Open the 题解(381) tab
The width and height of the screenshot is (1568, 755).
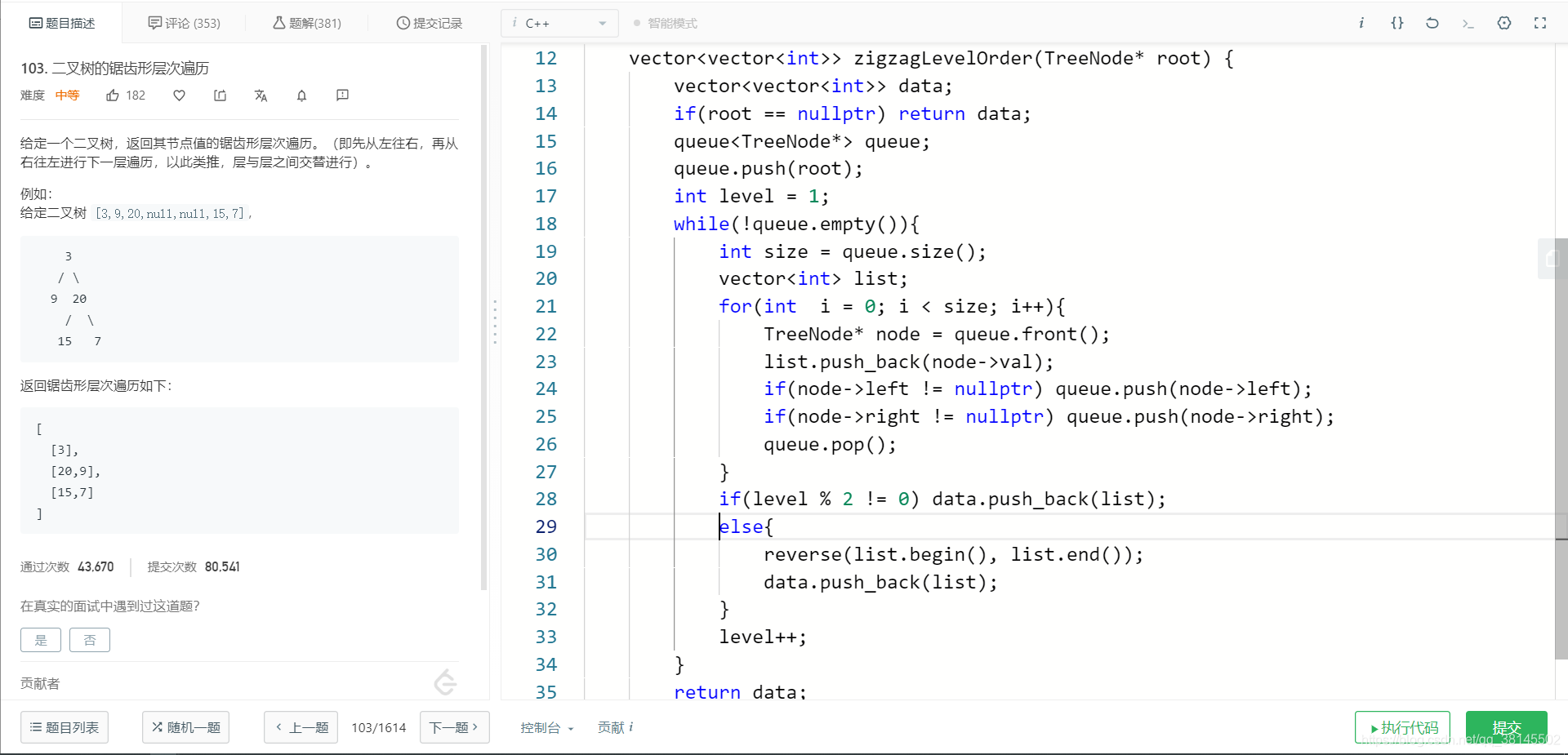point(306,23)
